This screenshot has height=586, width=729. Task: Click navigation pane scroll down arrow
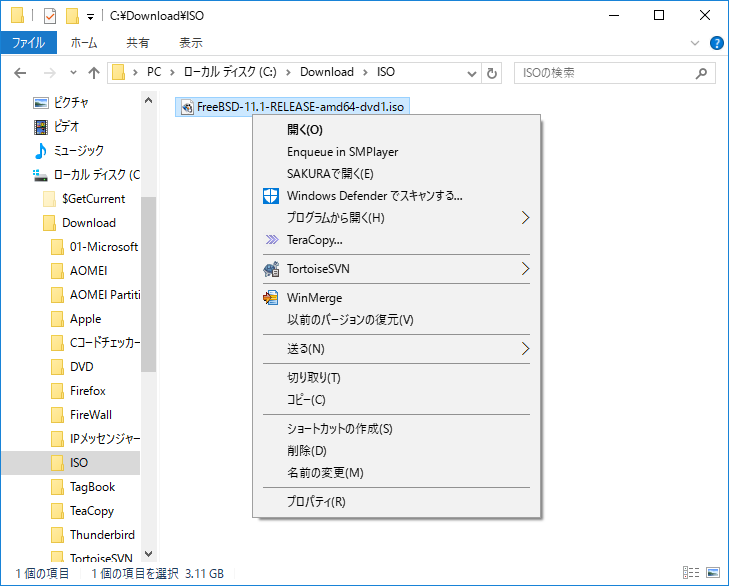point(148,553)
